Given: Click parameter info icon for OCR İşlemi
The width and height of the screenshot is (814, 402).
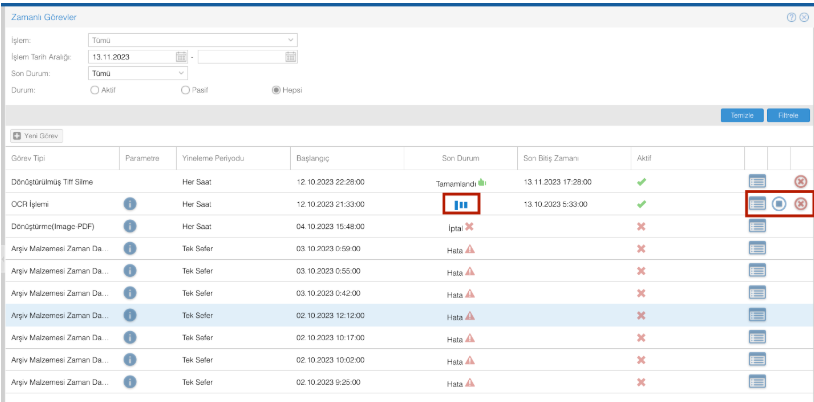Looking at the screenshot, I should 130,204.
